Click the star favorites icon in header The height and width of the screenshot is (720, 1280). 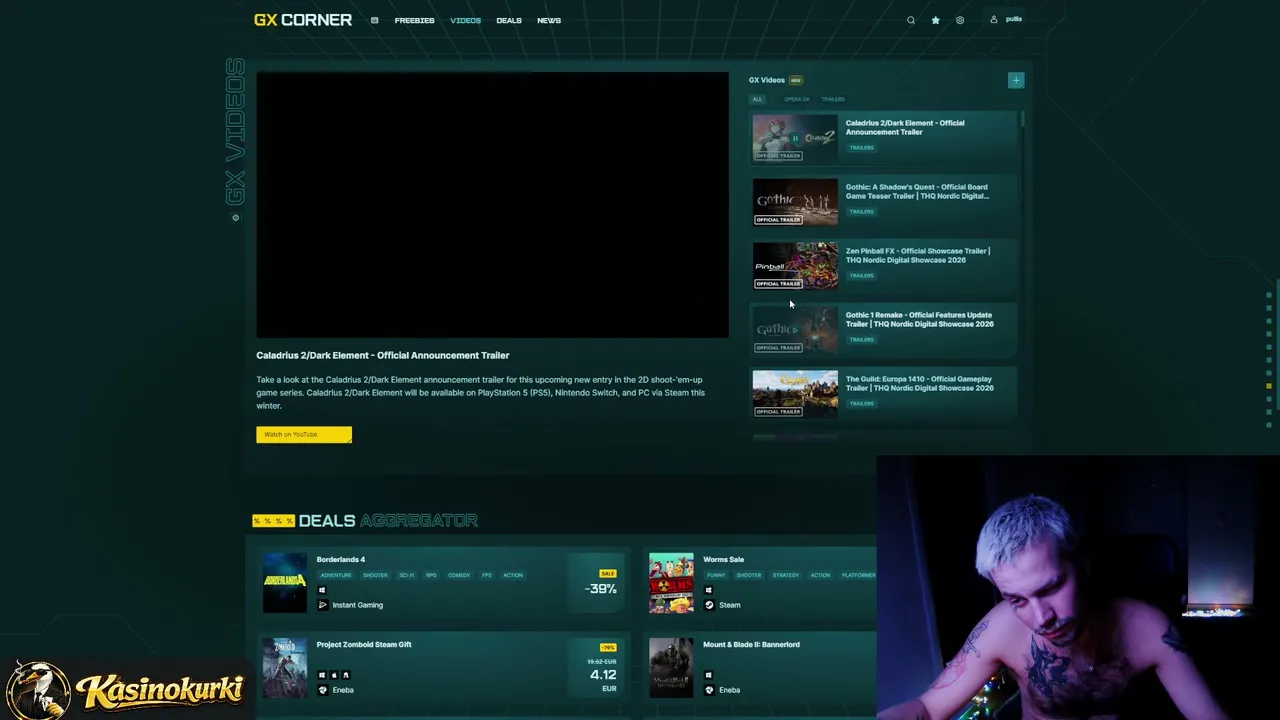tap(936, 20)
